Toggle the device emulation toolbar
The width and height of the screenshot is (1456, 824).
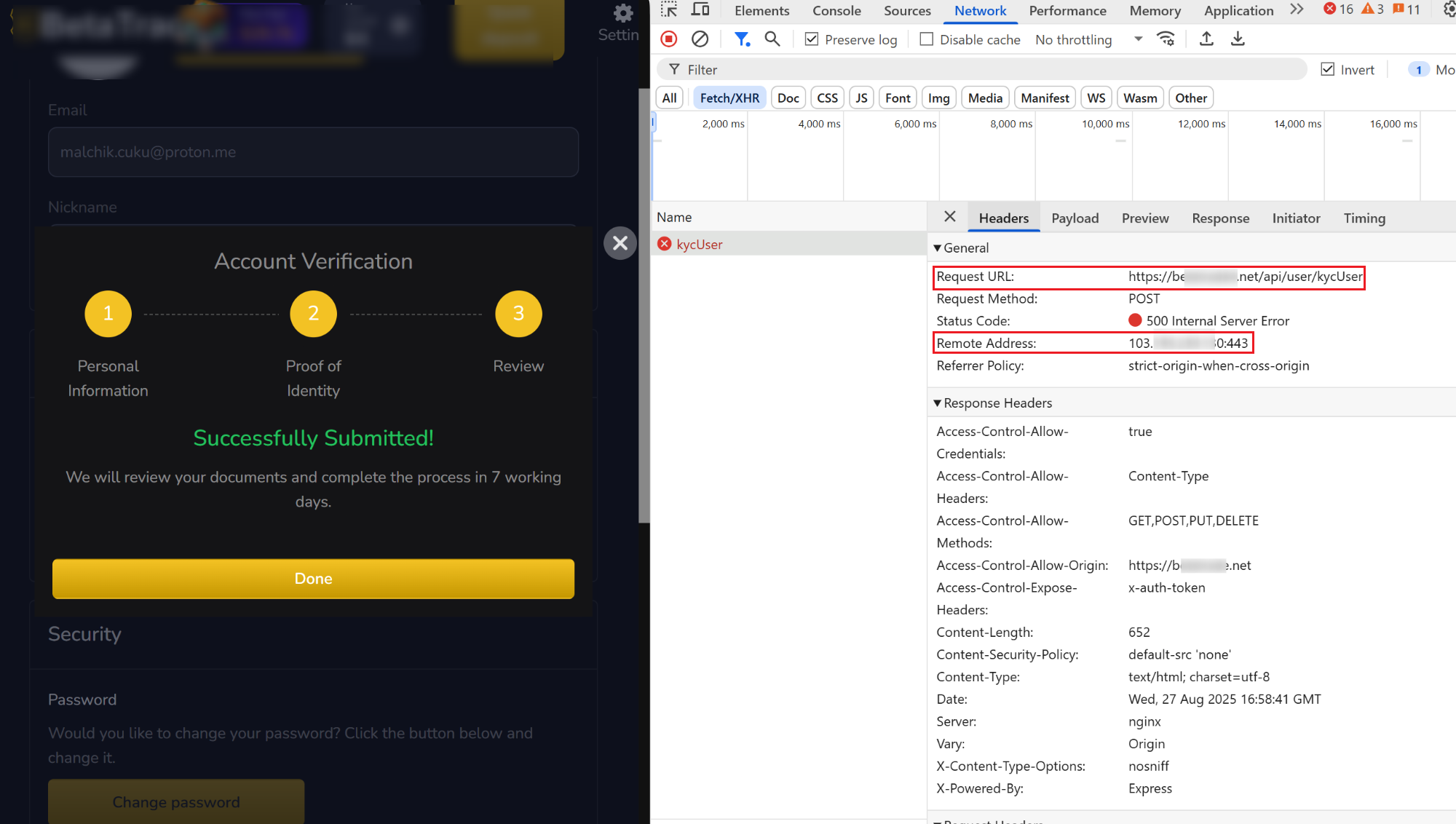click(x=700, y=9)
